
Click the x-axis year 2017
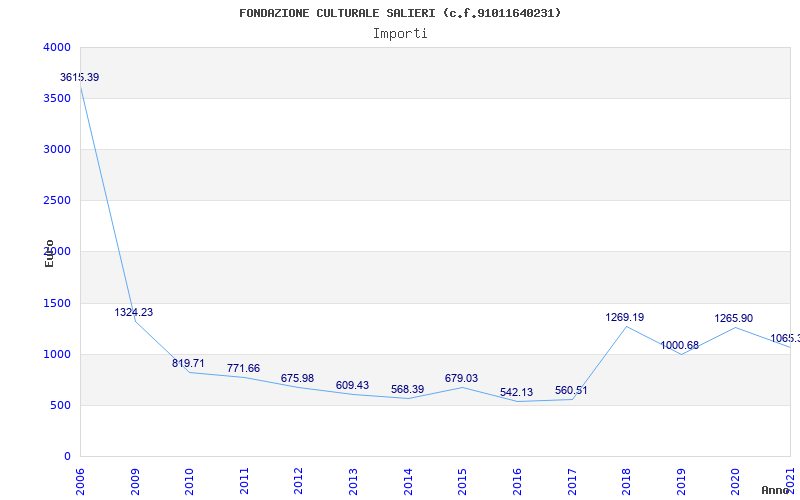tap(571, 481)
